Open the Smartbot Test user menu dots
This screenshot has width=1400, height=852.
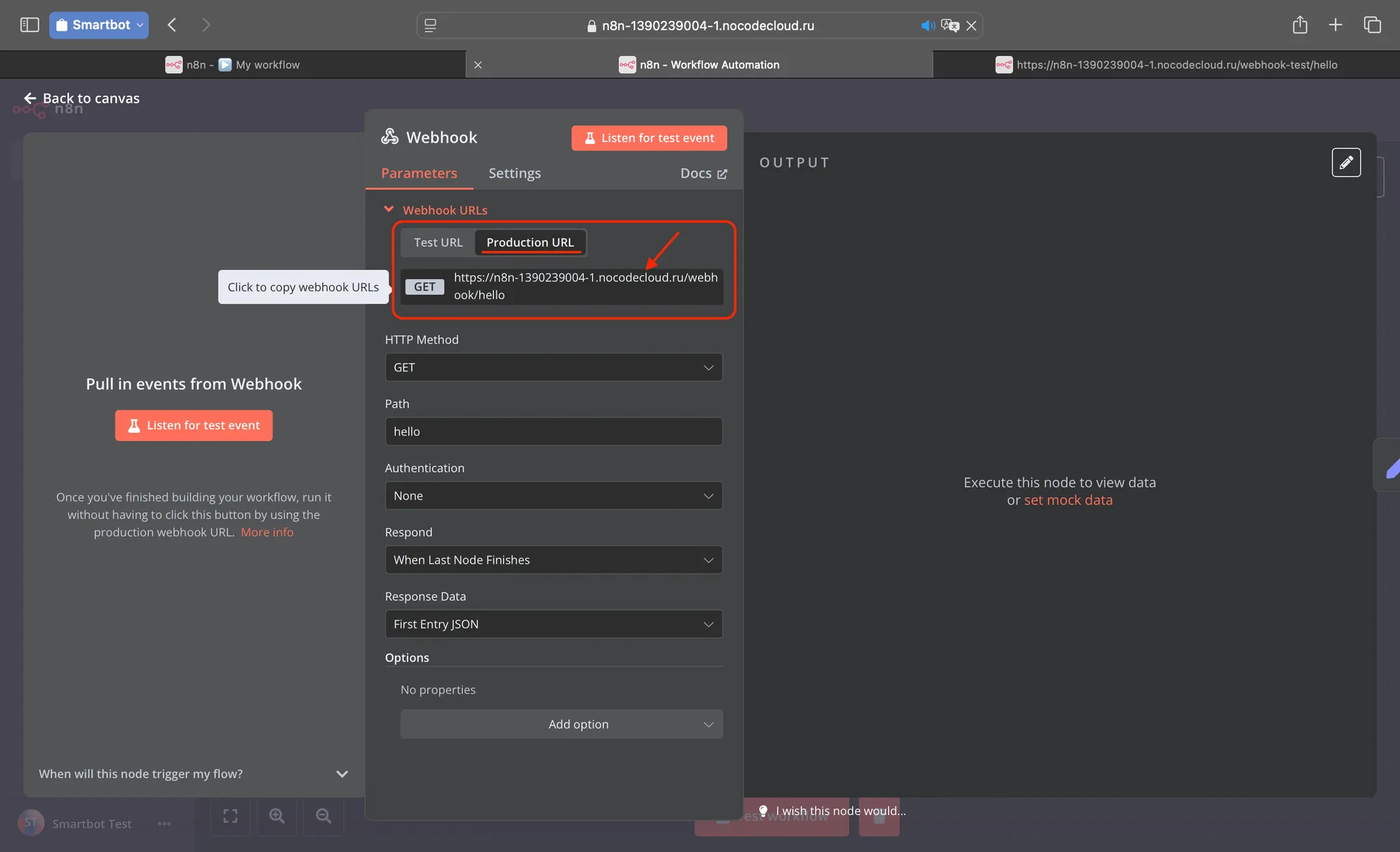(x=164, y=823)
